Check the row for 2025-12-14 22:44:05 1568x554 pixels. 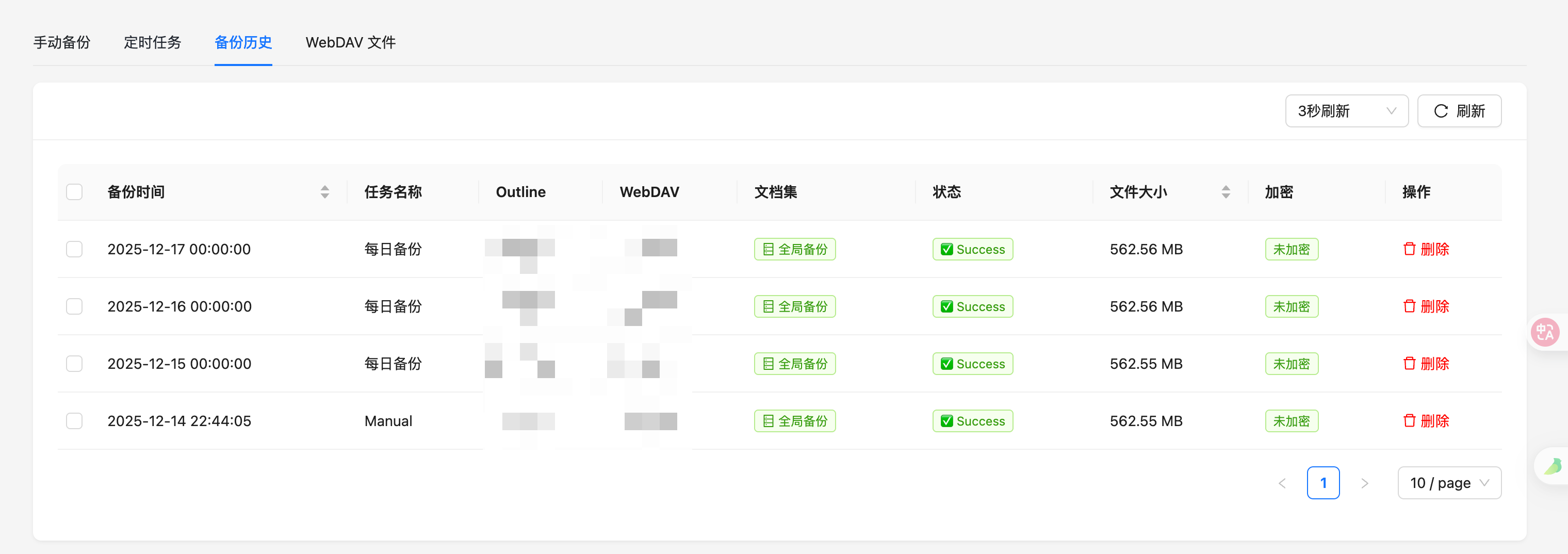(74, 421)
